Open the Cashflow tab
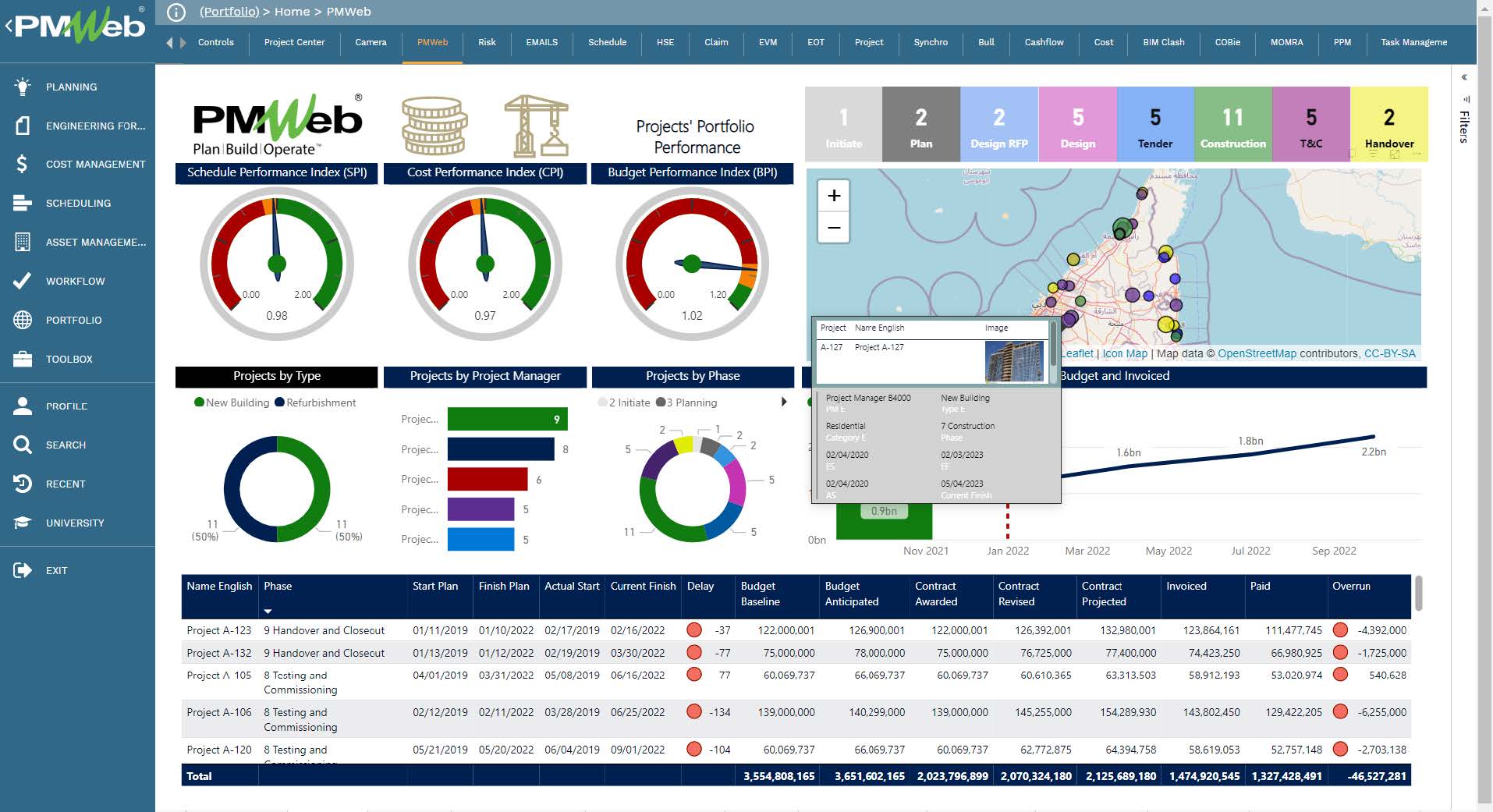1493x812 pixels. click(1044, 43)
